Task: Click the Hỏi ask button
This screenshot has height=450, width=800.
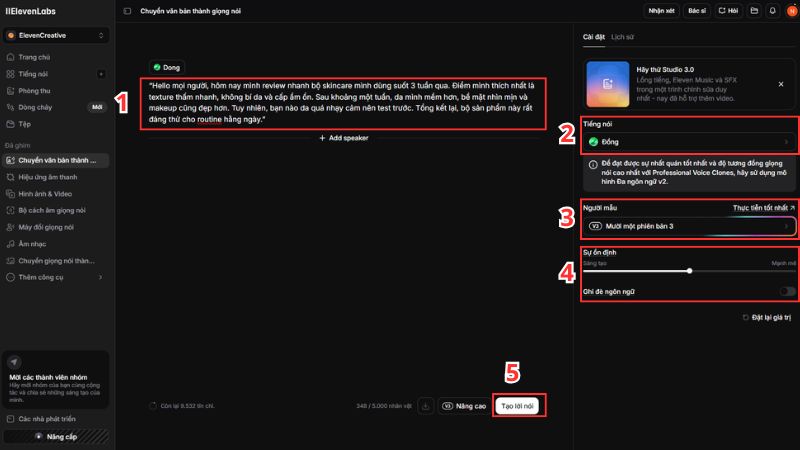Action: 728,11
